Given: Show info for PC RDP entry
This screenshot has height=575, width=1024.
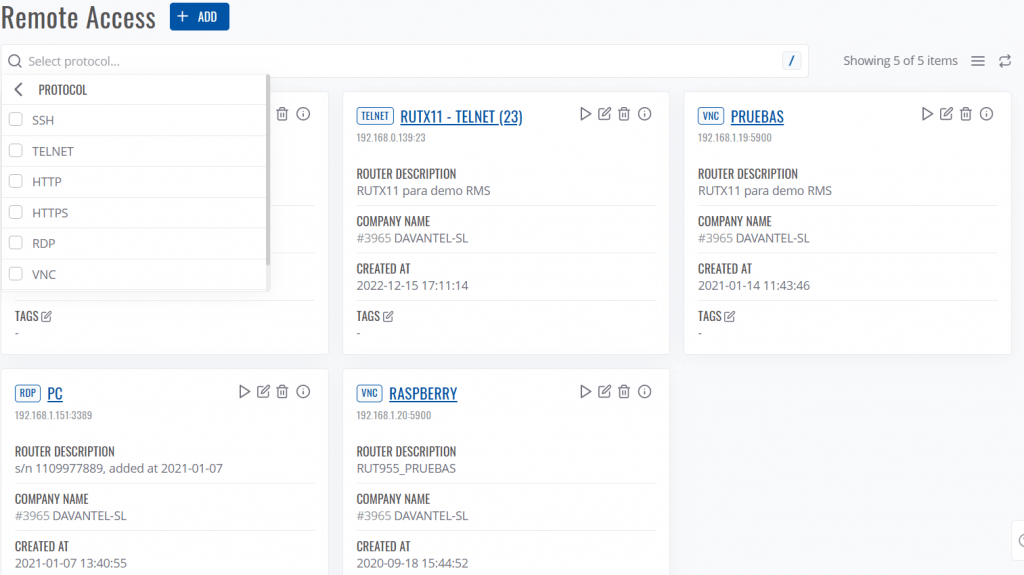Looking at the screenshot, I should (x=303, y=391).
